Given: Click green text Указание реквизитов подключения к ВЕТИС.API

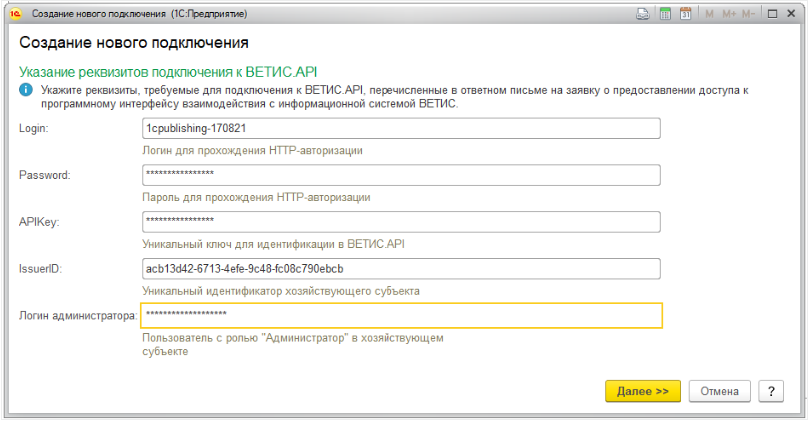Looking at the screenshot, I should (168, 72).
